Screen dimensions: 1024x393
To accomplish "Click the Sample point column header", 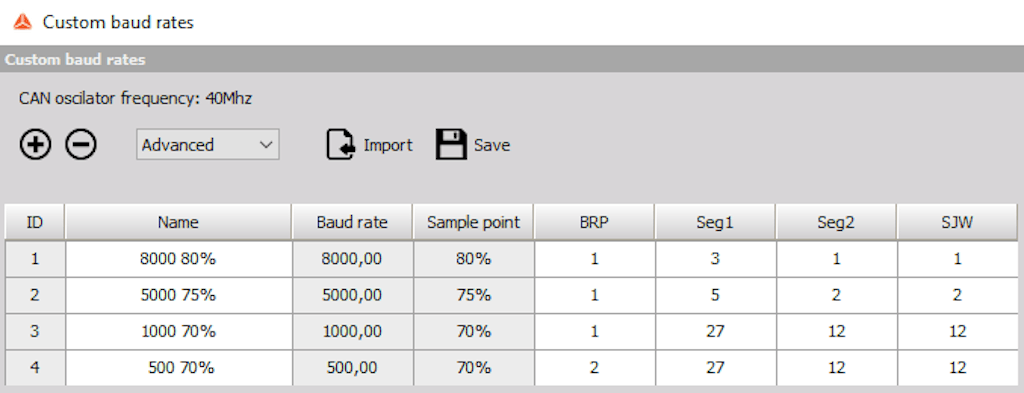I will (473, 223).
